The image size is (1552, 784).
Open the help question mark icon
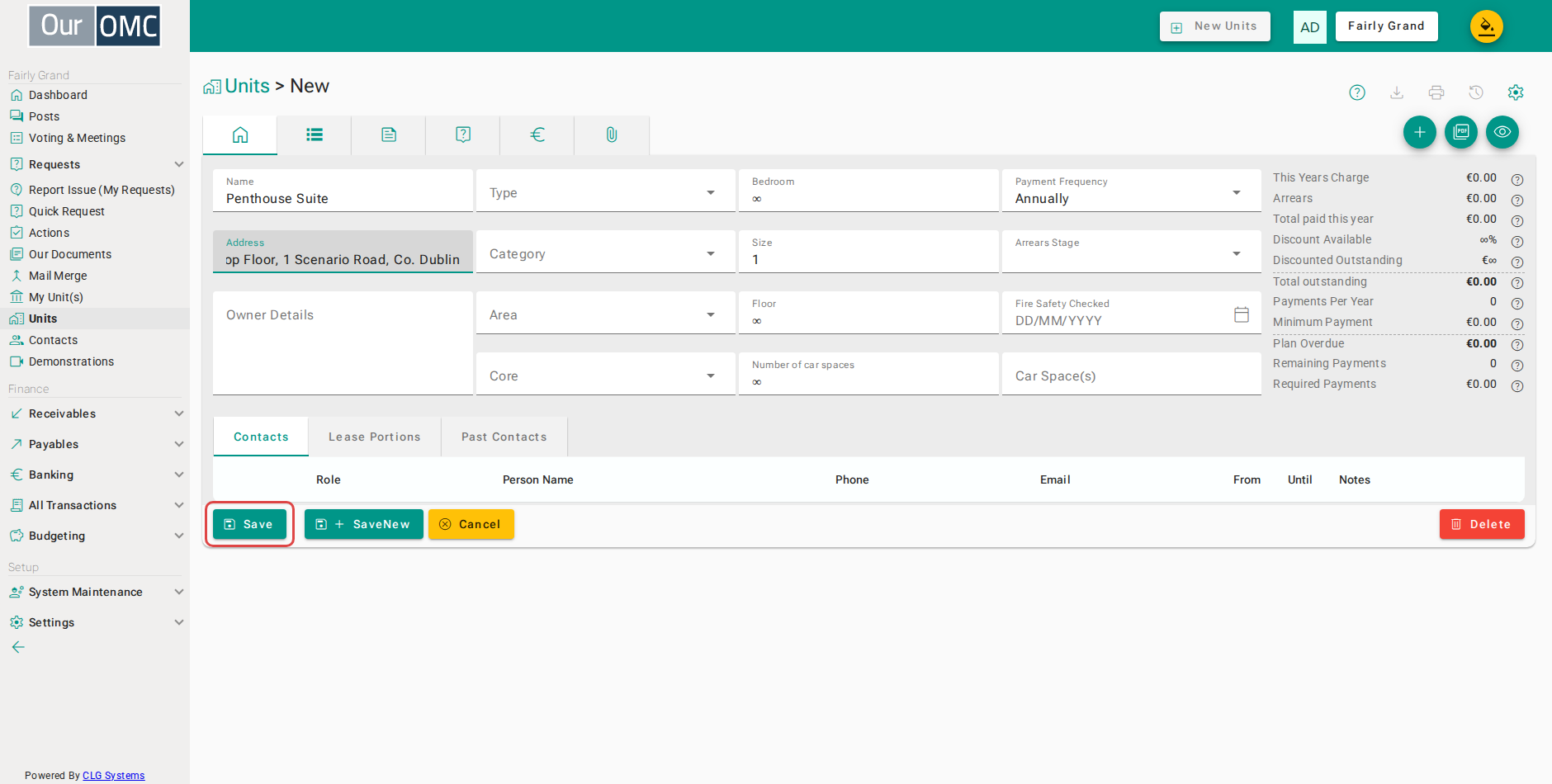[1357, 92]
